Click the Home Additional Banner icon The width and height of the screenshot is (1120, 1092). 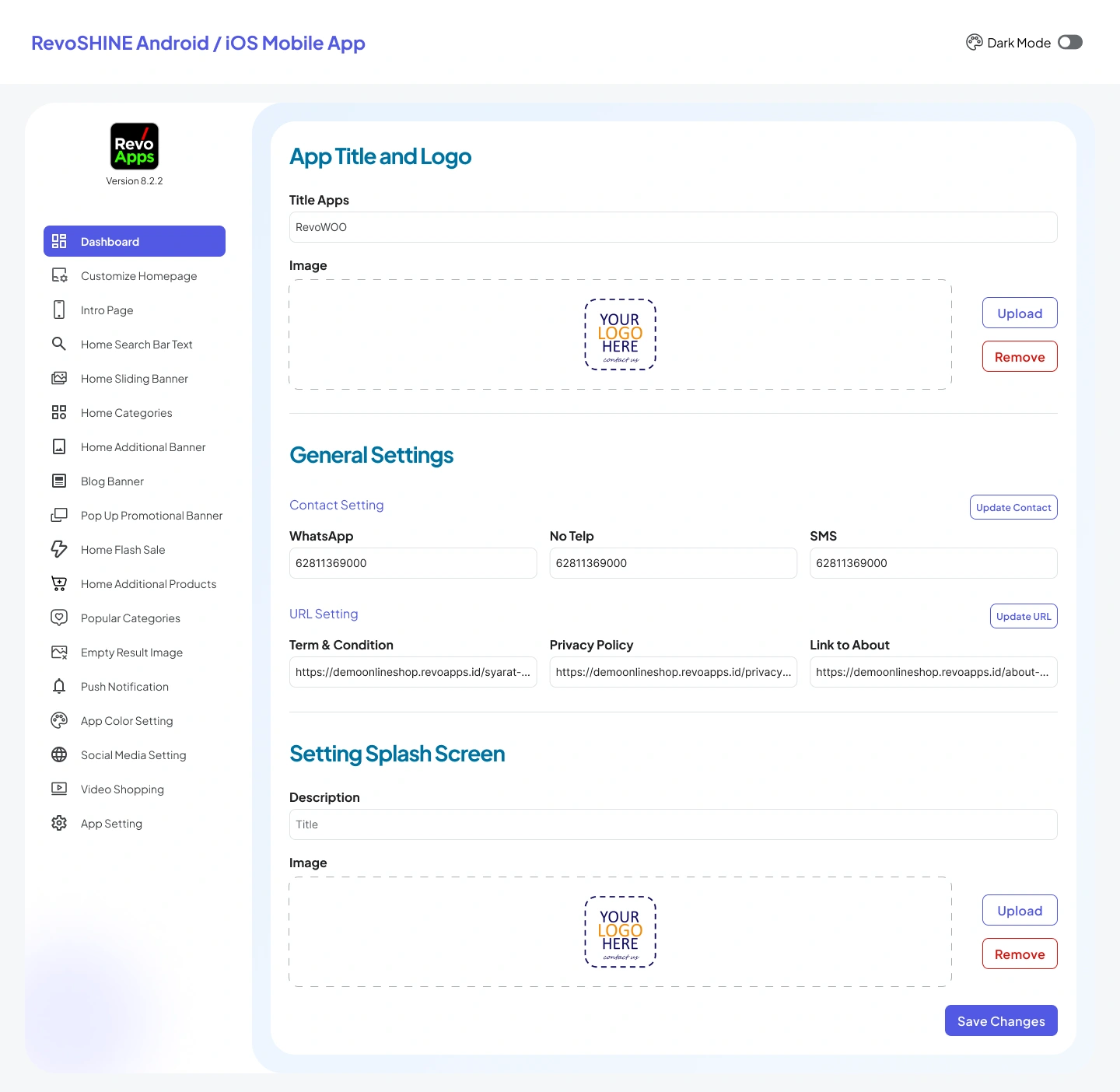tap(59, 446)
